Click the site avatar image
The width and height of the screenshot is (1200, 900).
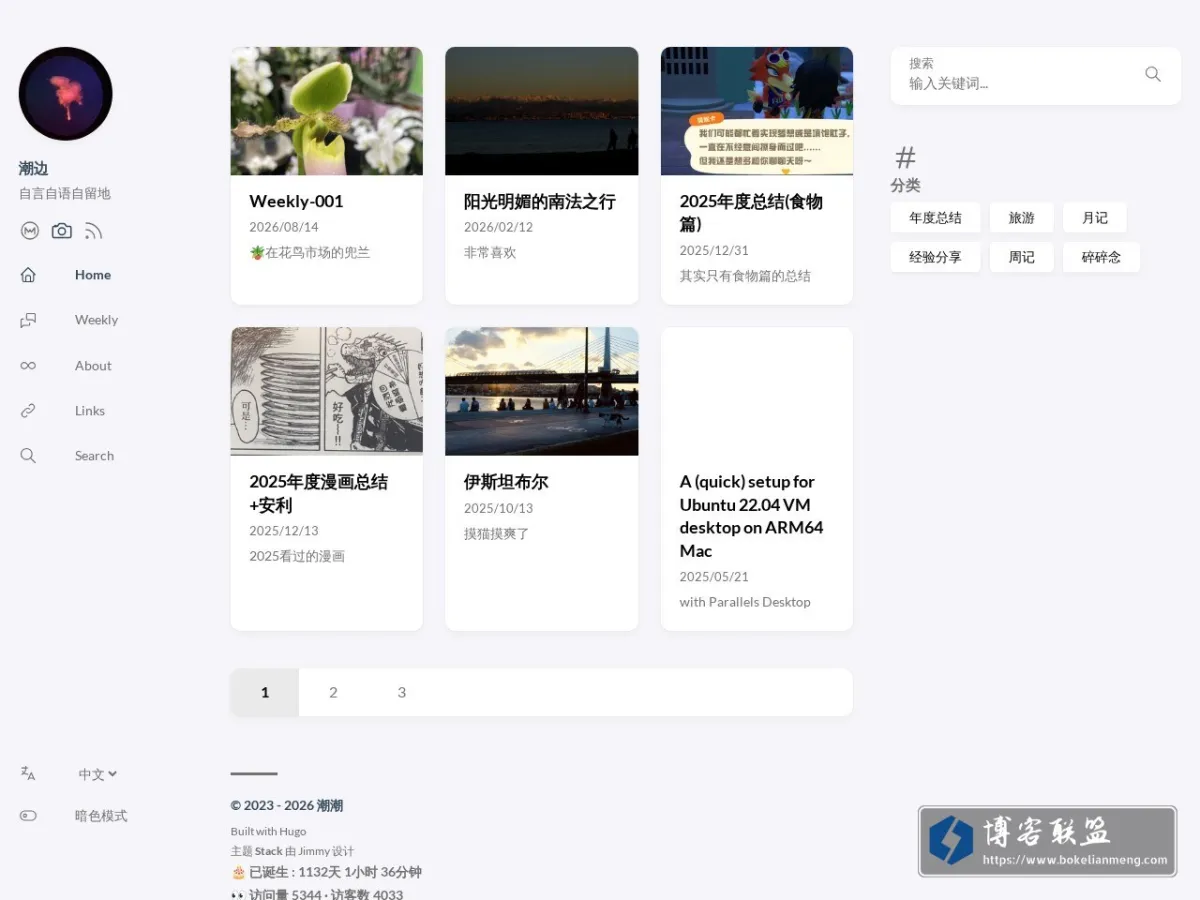pyautogui.click(x=66, y=94)
